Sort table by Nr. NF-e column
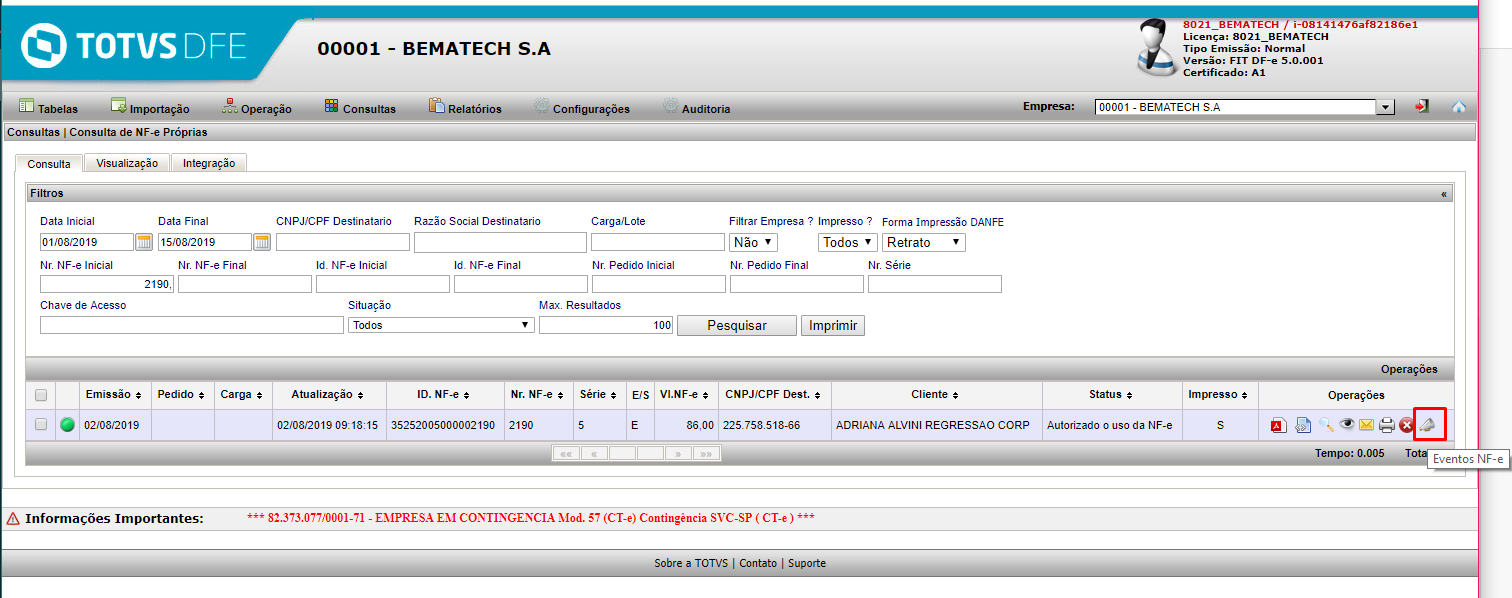The image size is (1512, 598). tap(538, 395)
